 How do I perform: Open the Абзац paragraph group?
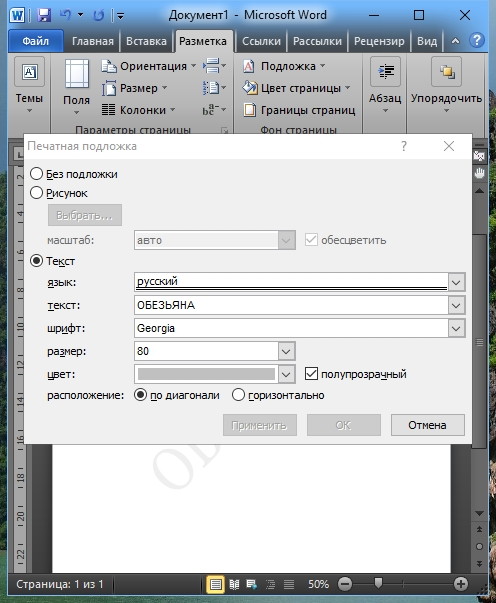(385, 85)
